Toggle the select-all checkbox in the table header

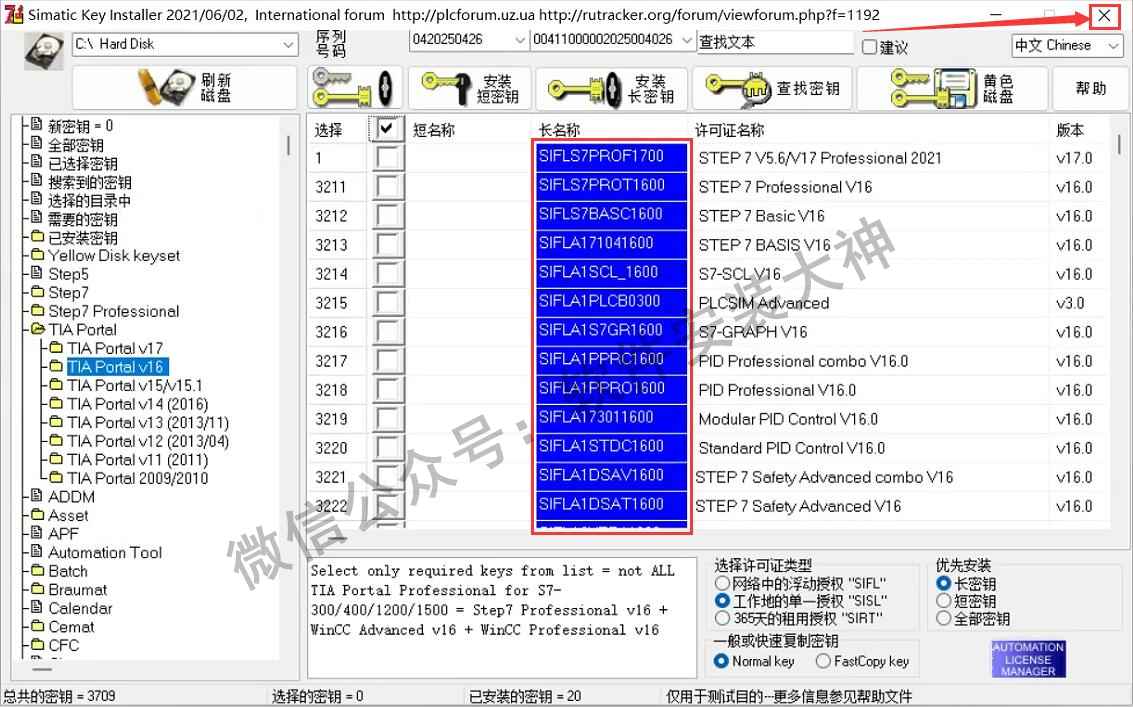(387, 129)
